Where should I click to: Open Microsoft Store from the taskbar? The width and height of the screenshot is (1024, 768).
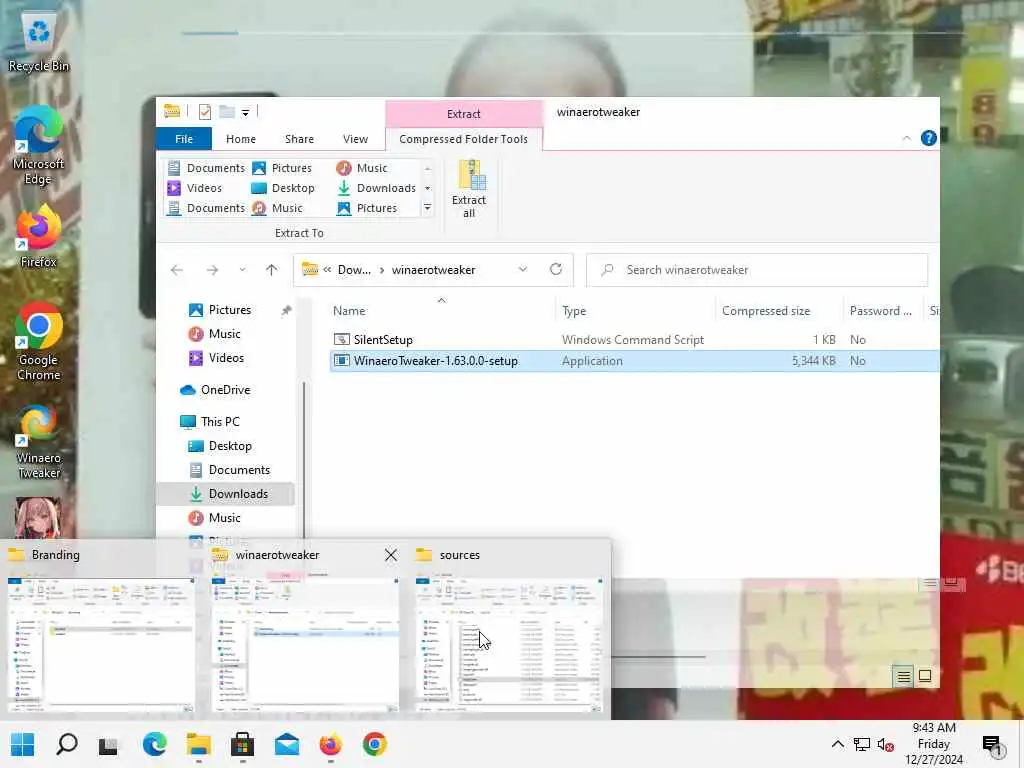[x=242, y=744]
